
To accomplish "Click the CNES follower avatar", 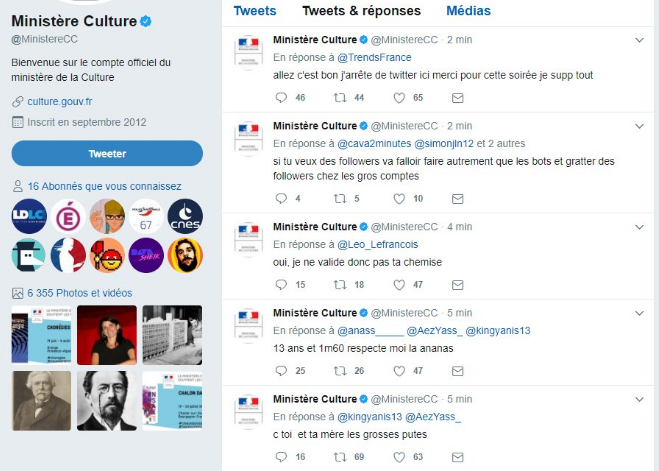I will [x=185, y=216].
